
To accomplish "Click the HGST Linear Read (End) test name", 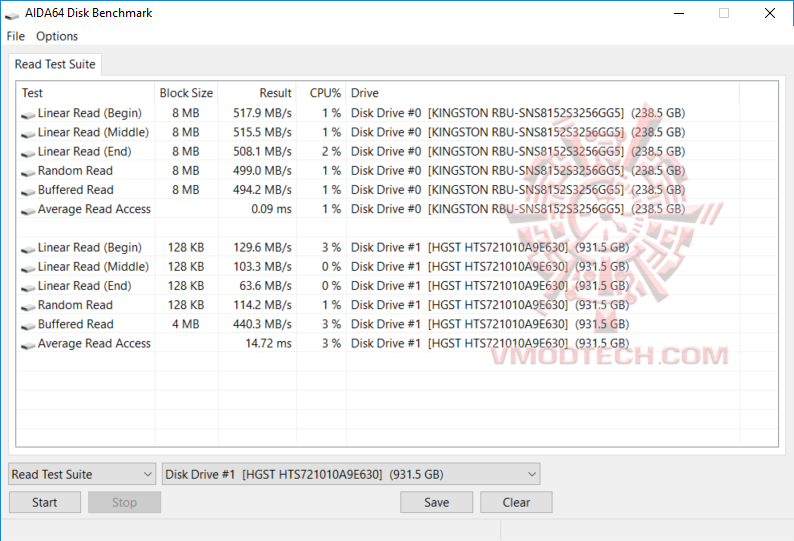I will 85,286.
